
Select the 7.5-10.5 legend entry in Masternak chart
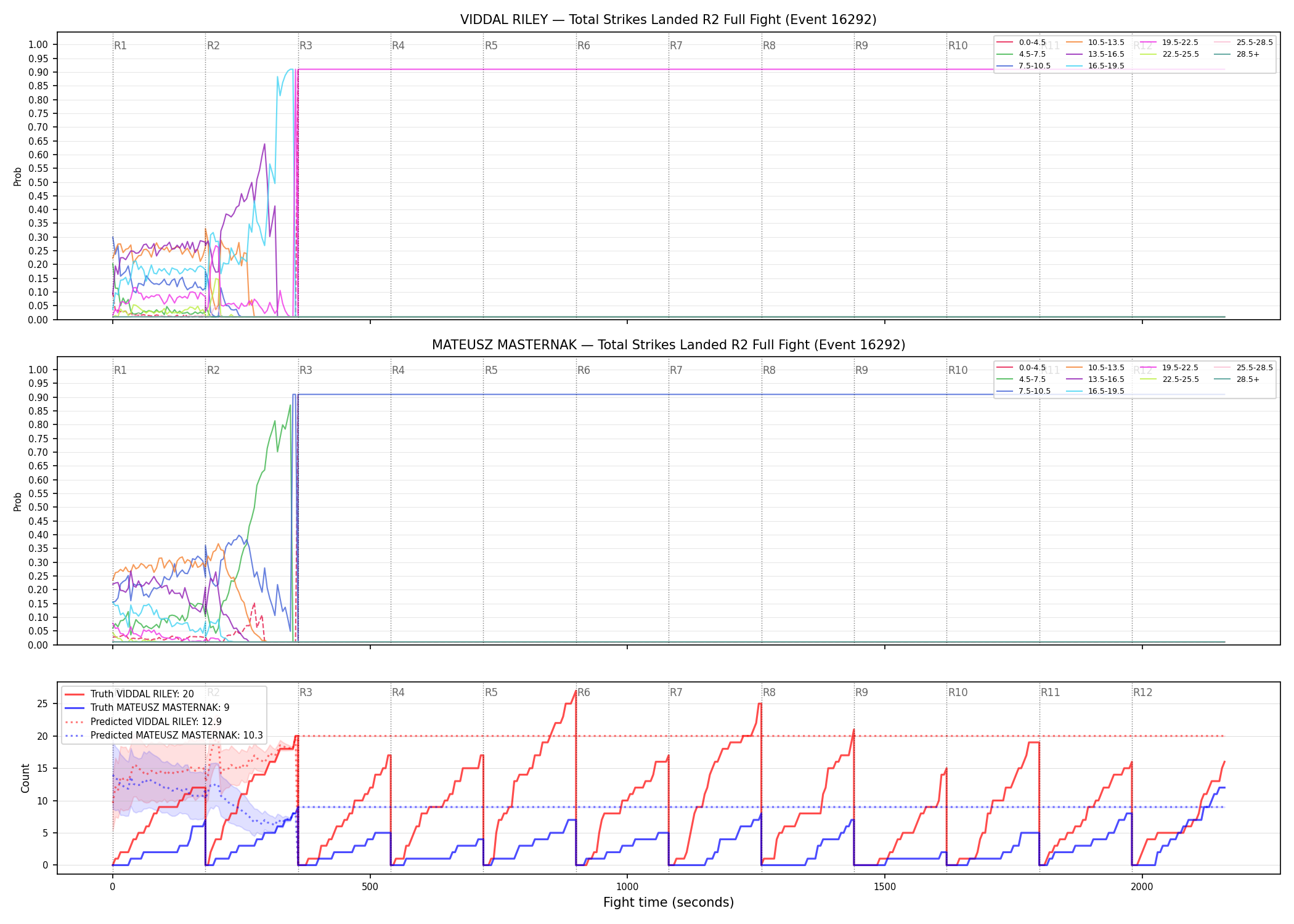tap(1023, 391)
